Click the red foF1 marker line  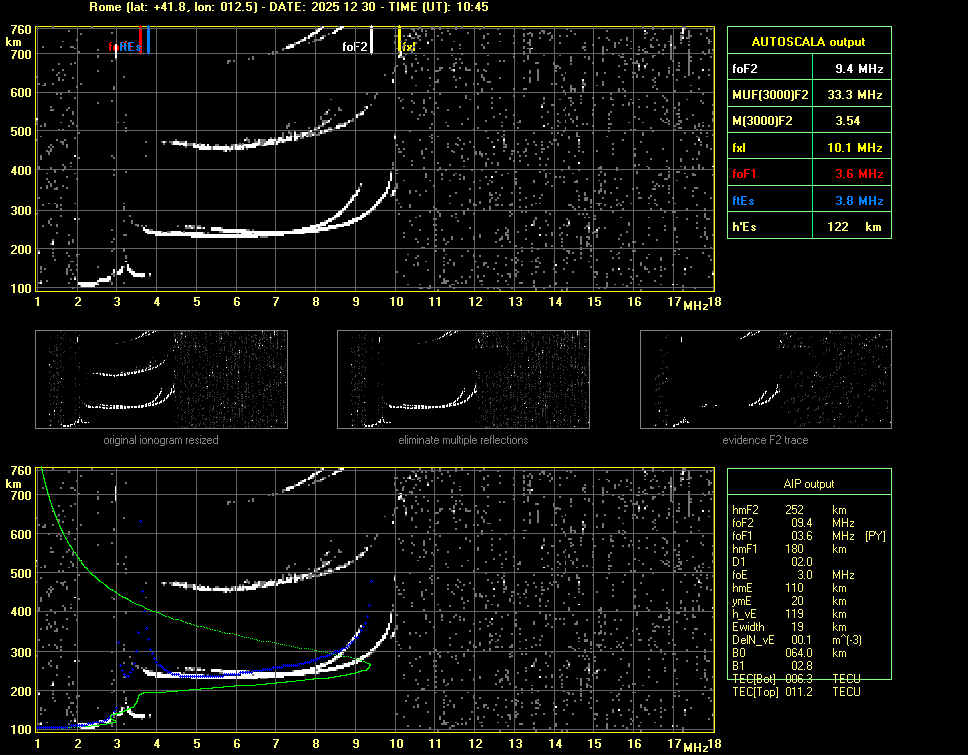coord(140,40)
